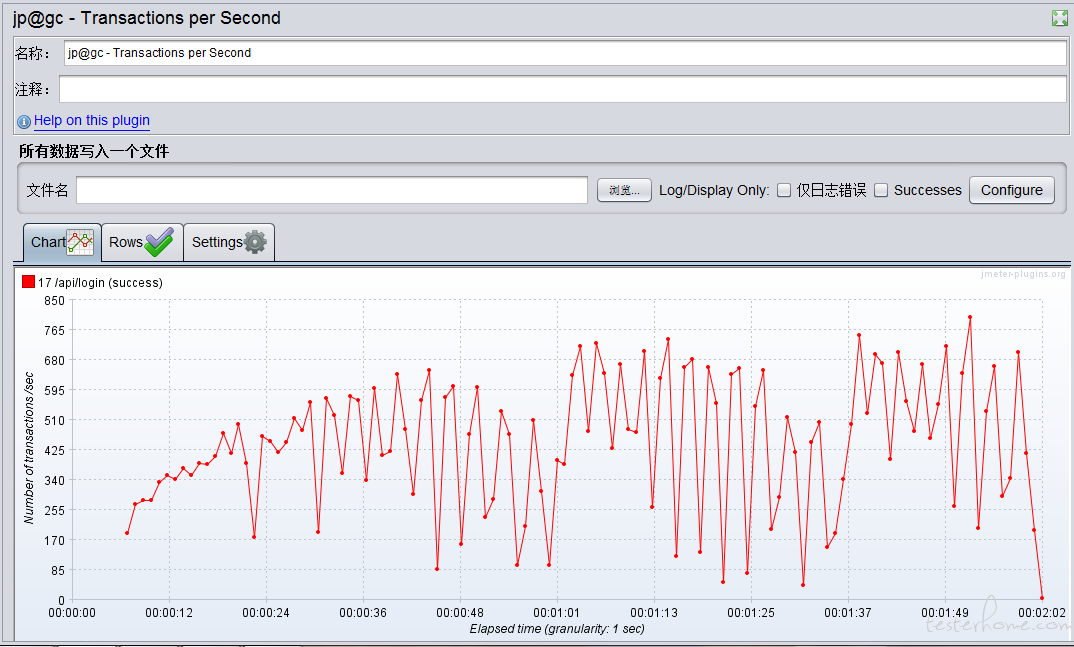Open the Settings tab
Viewport: 1074px width, 647px height.
point(217,242)
